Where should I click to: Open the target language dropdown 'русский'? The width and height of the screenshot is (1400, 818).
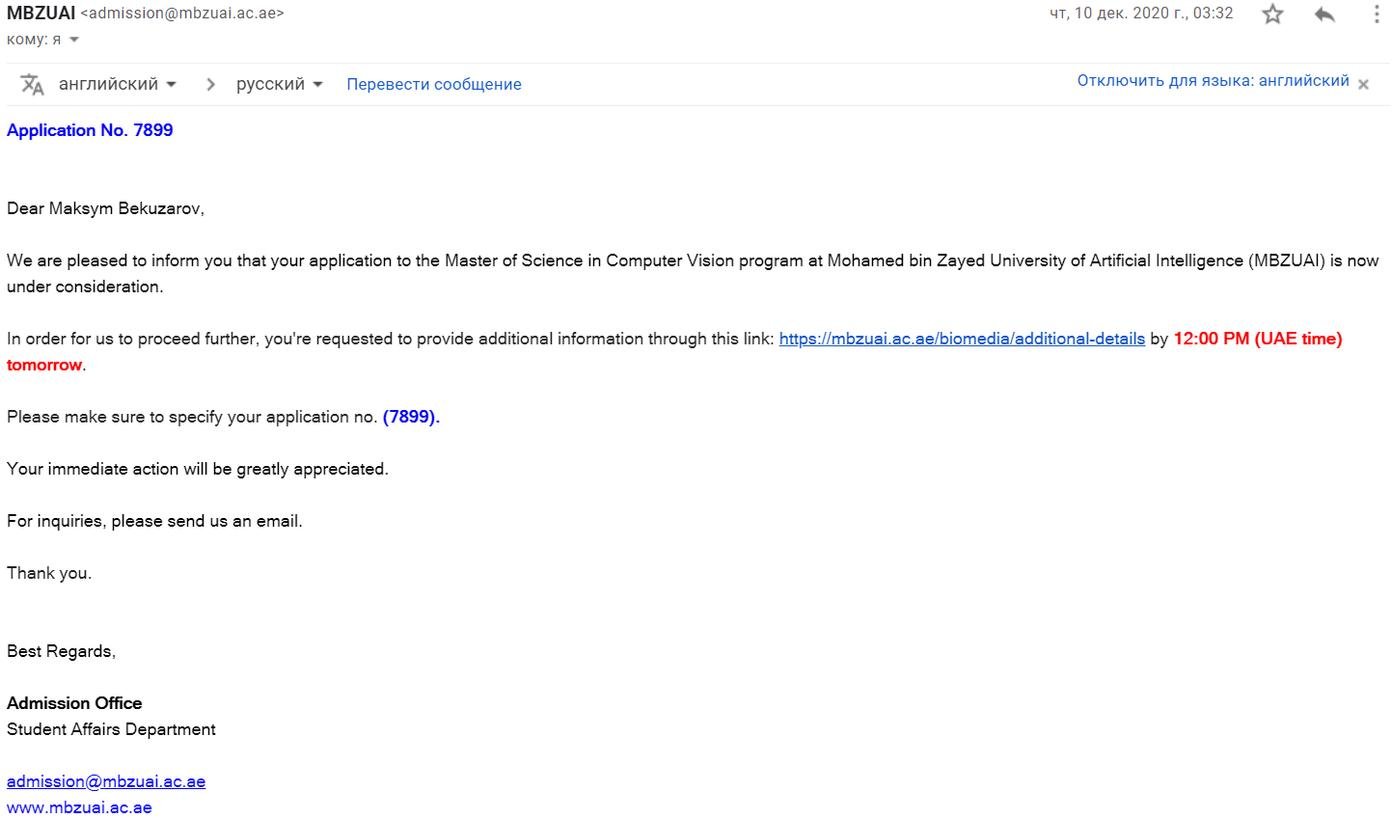279,84
